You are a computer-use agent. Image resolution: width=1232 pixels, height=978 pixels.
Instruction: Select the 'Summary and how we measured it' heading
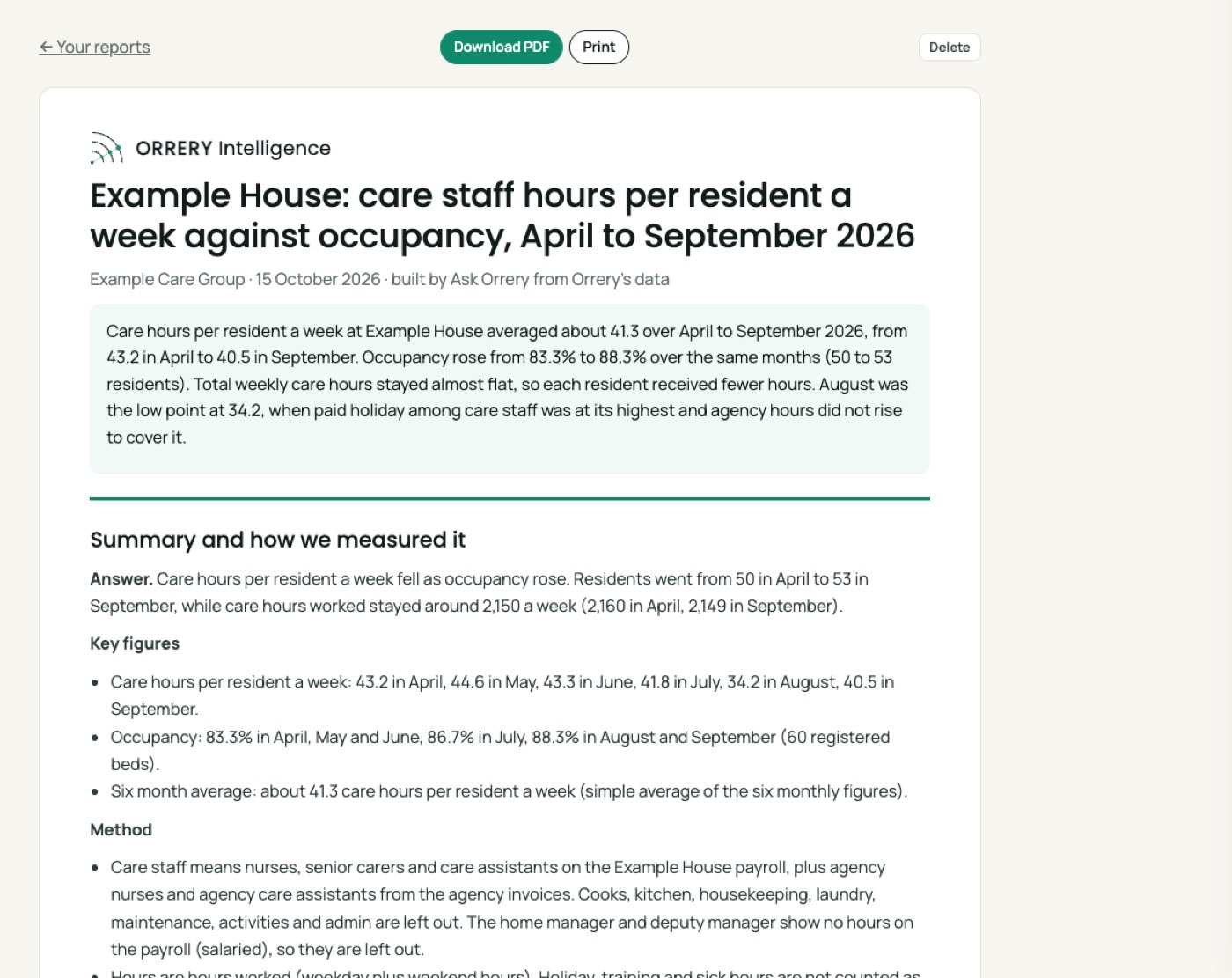[278, 540]
